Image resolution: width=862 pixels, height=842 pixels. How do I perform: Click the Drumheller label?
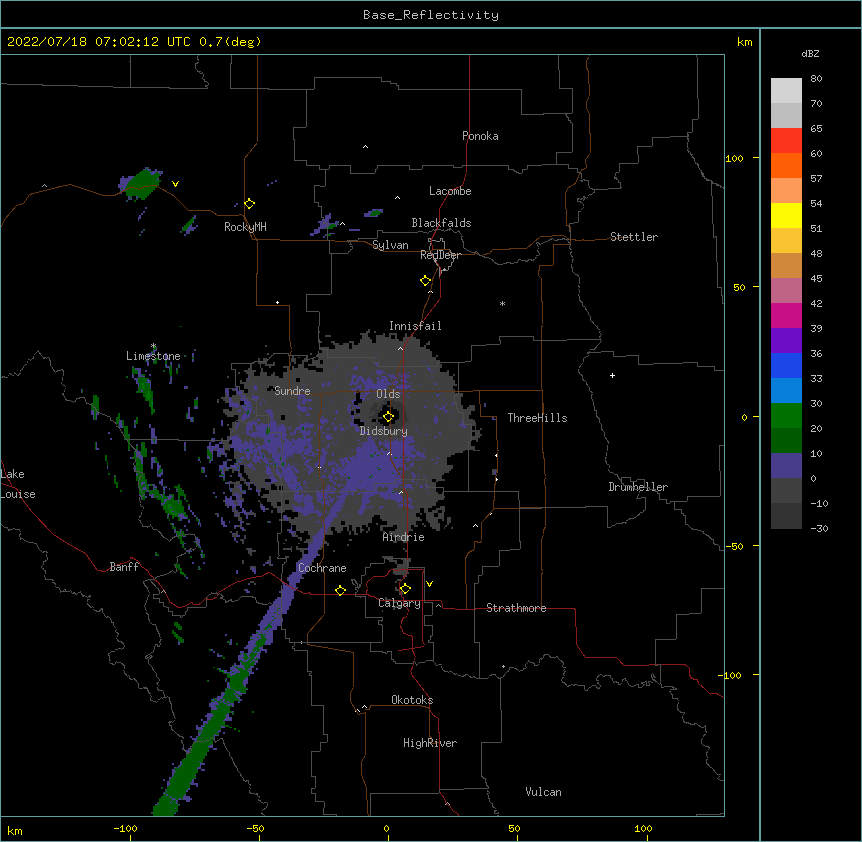pos(638,487)
